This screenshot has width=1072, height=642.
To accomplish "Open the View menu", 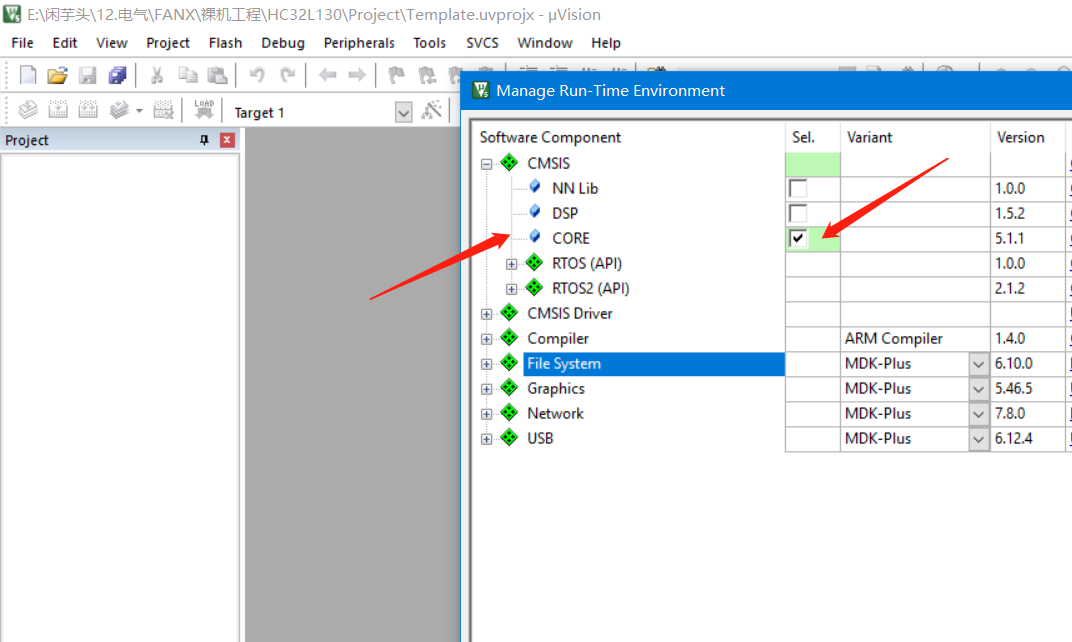I will click(111, 42).
